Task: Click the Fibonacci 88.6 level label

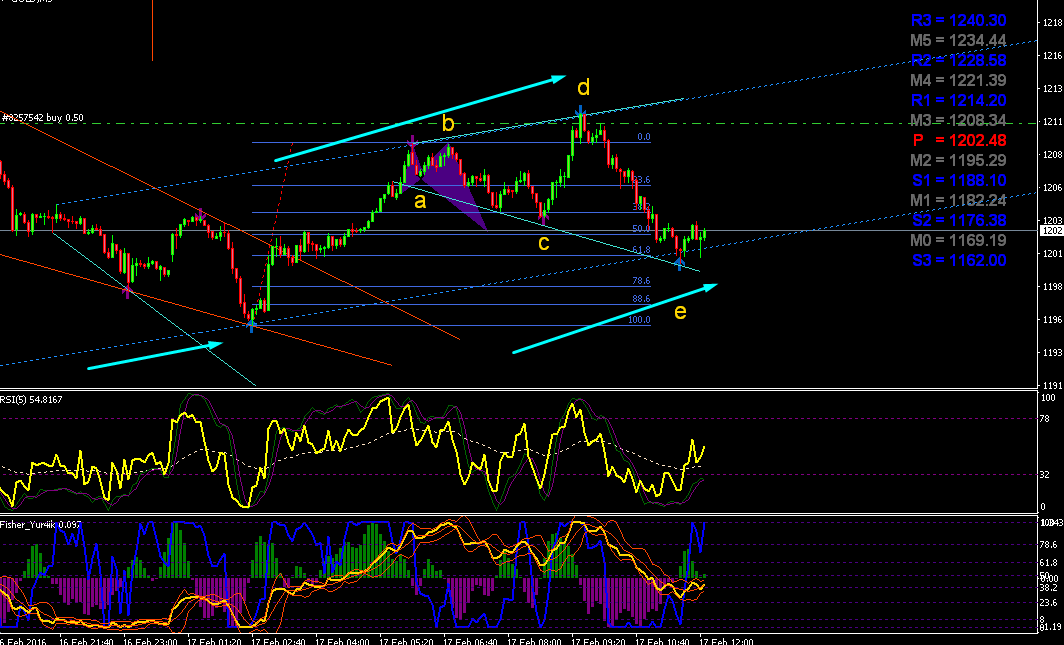Action: click(641, 299)
